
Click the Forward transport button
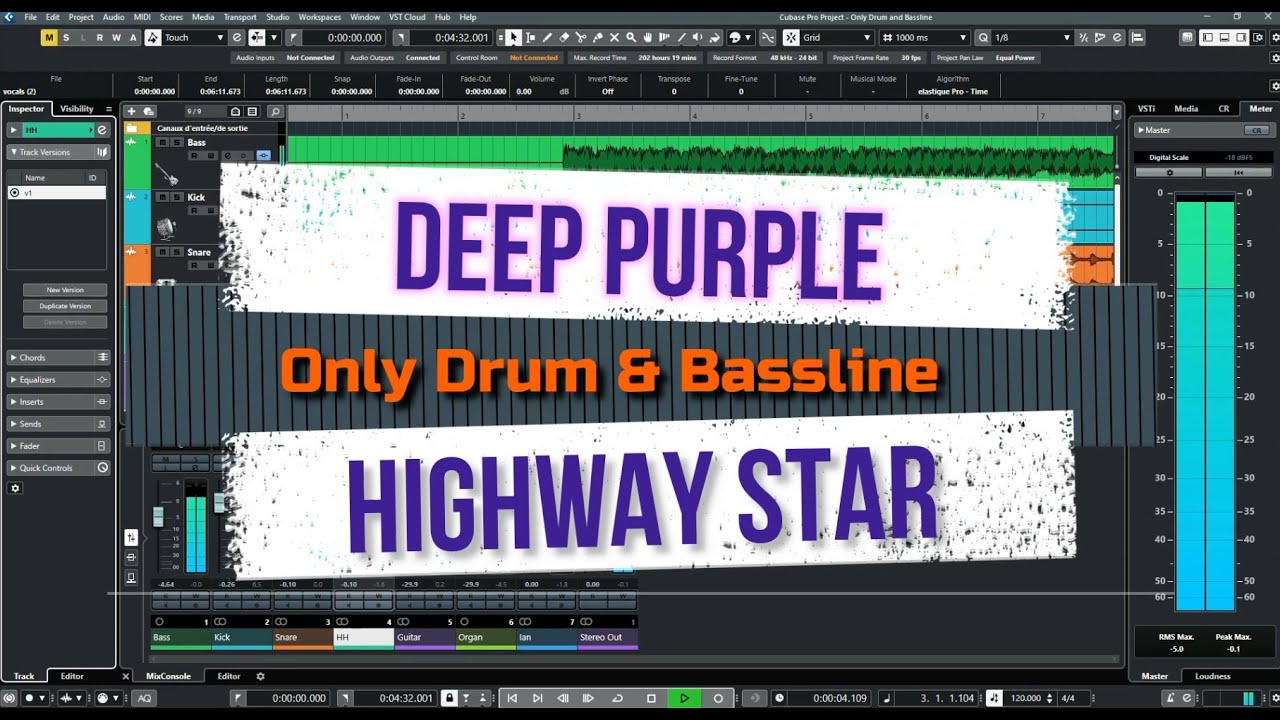(588, 698)
